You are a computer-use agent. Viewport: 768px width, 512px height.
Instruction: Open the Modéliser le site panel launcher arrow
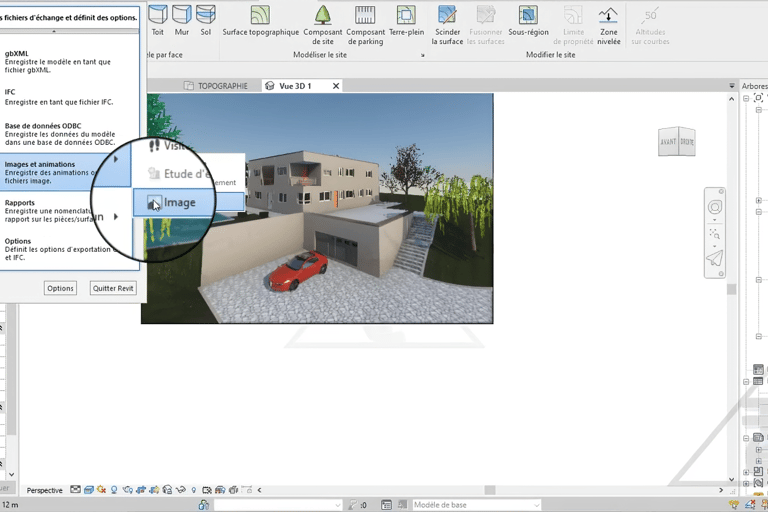[x=423, y=55]
